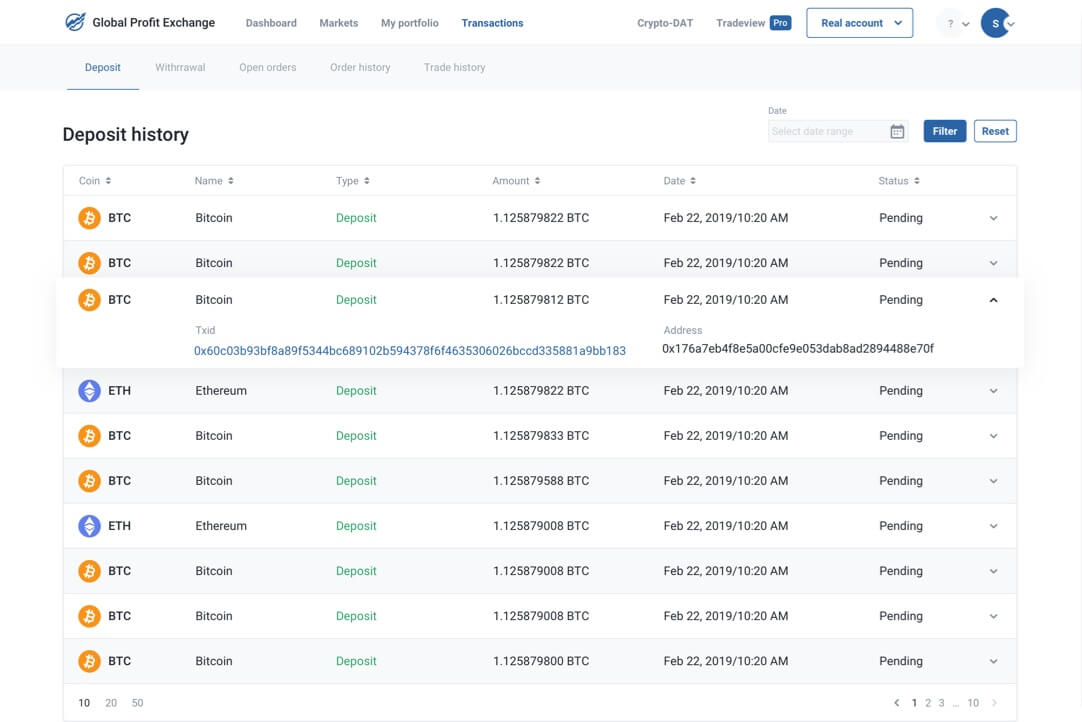
Task: Click the Reset button
Action: 995,131
